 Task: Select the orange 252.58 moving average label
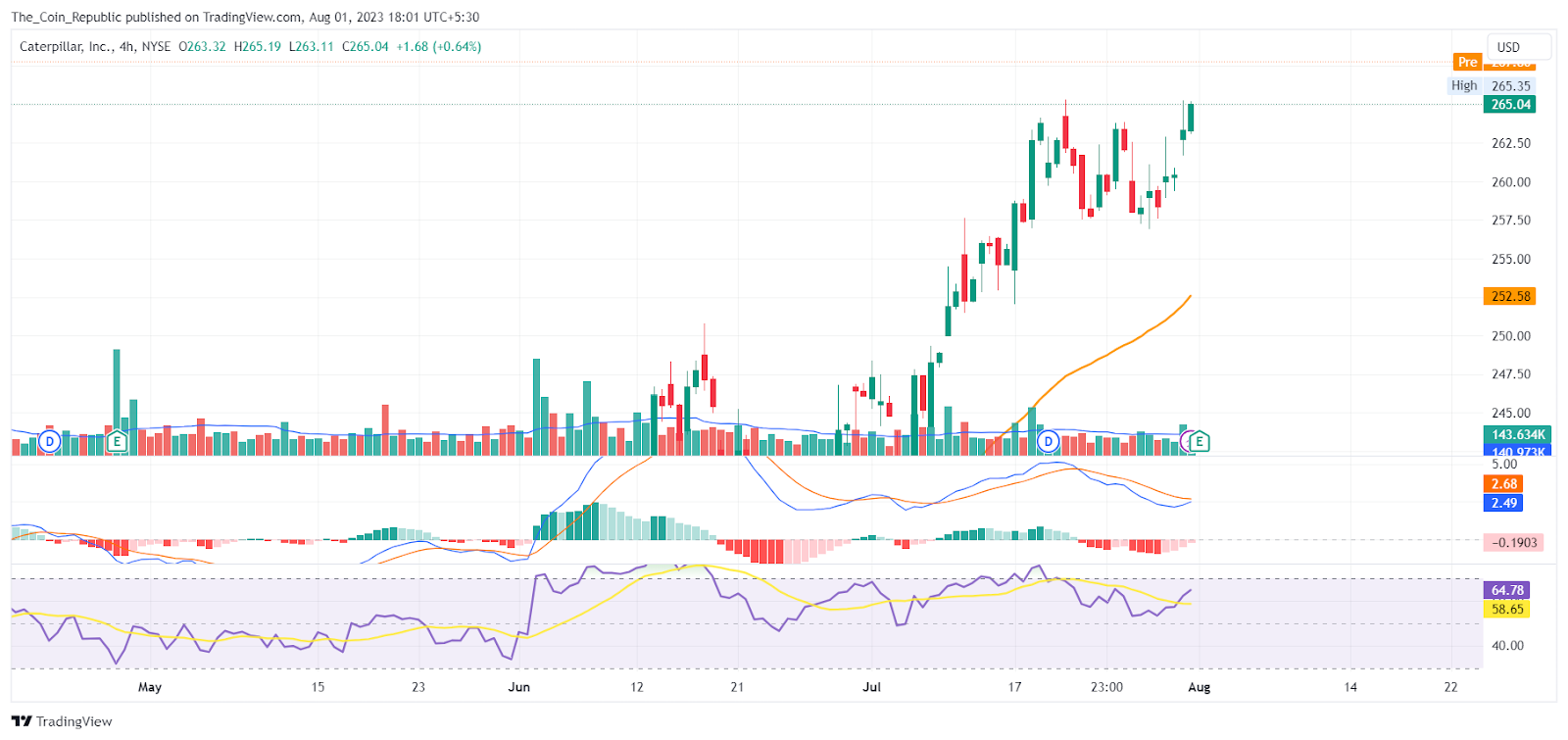tap(1510, 296)
